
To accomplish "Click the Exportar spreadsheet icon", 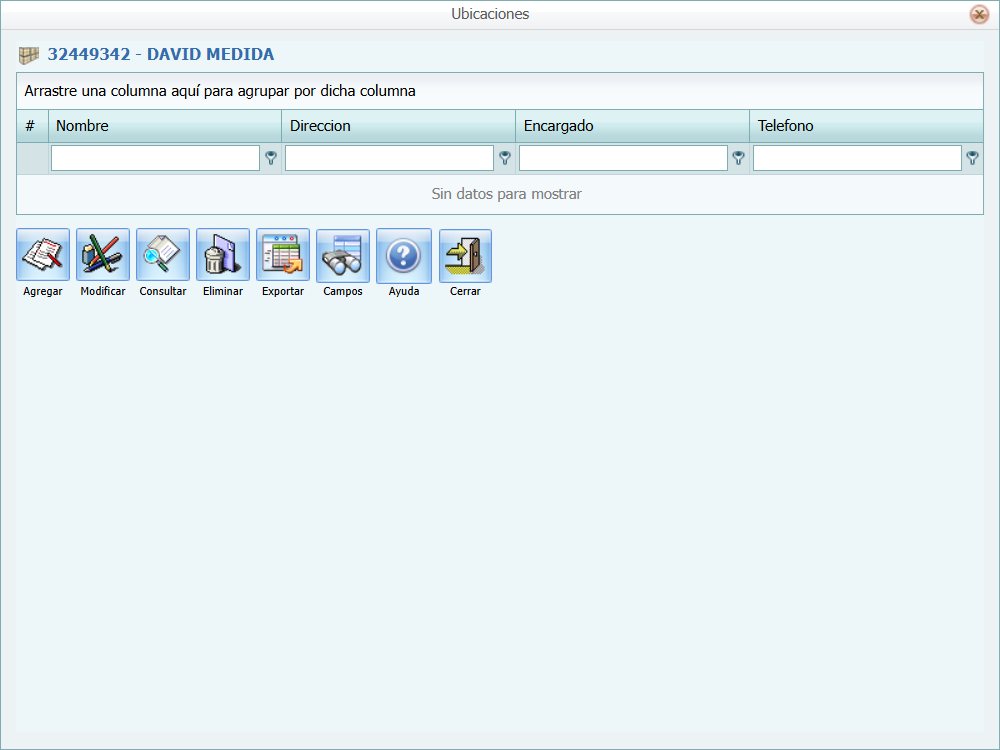I will (283, 255).
